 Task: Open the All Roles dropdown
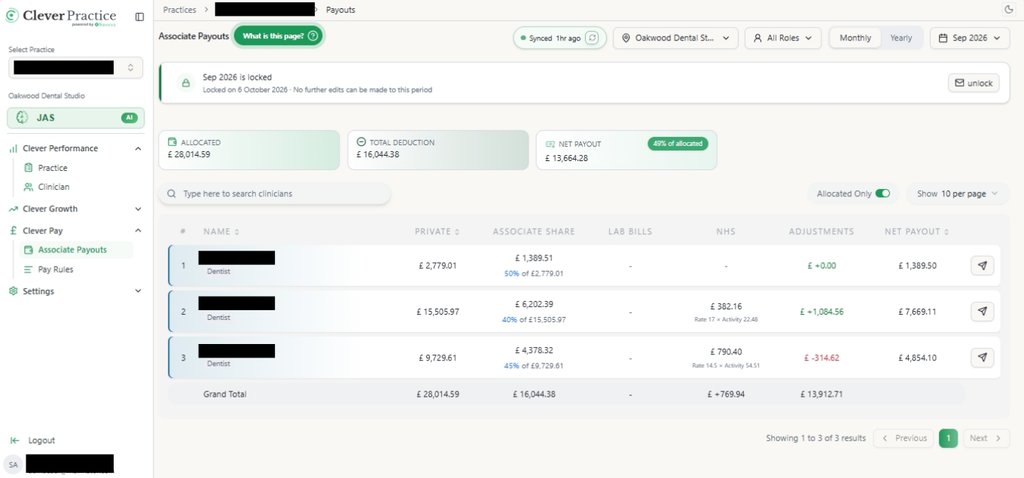(x=782, y=38)
